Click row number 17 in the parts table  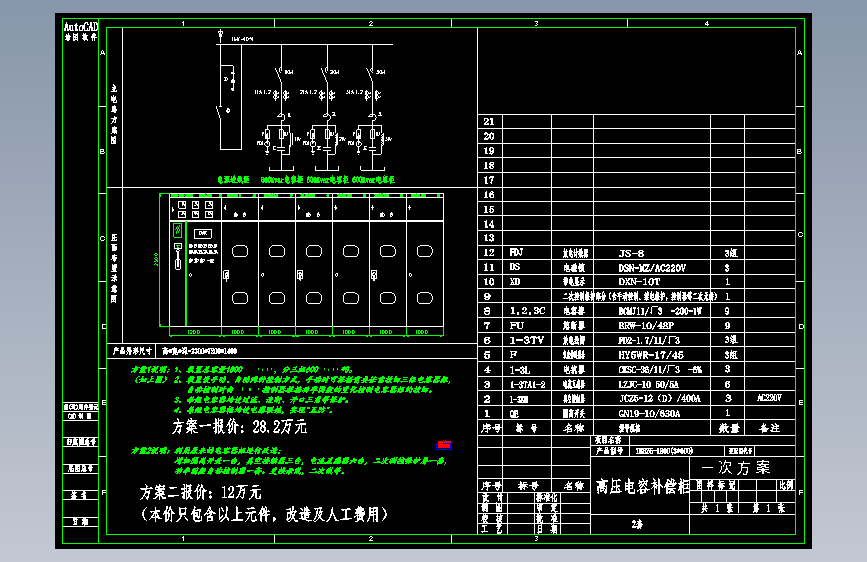[489, 180]
